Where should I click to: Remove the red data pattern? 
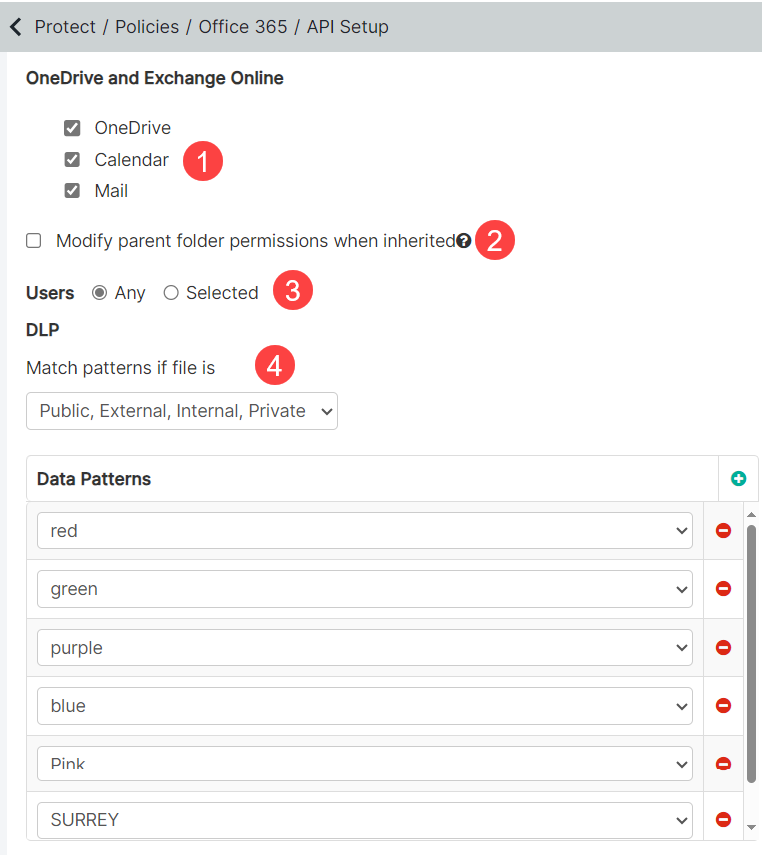coord(723,531)
